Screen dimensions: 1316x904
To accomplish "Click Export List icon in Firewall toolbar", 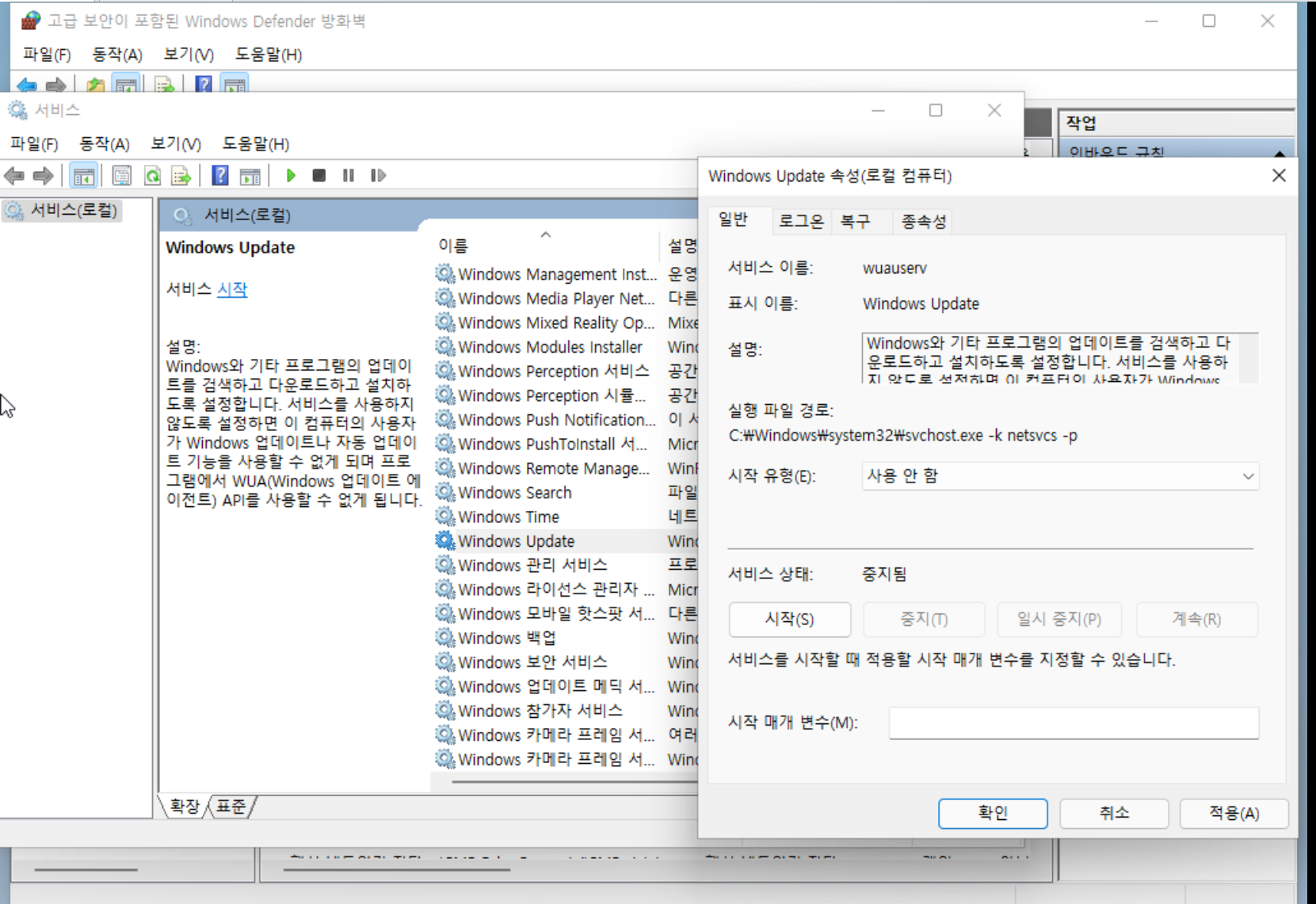I will point(165,85).
